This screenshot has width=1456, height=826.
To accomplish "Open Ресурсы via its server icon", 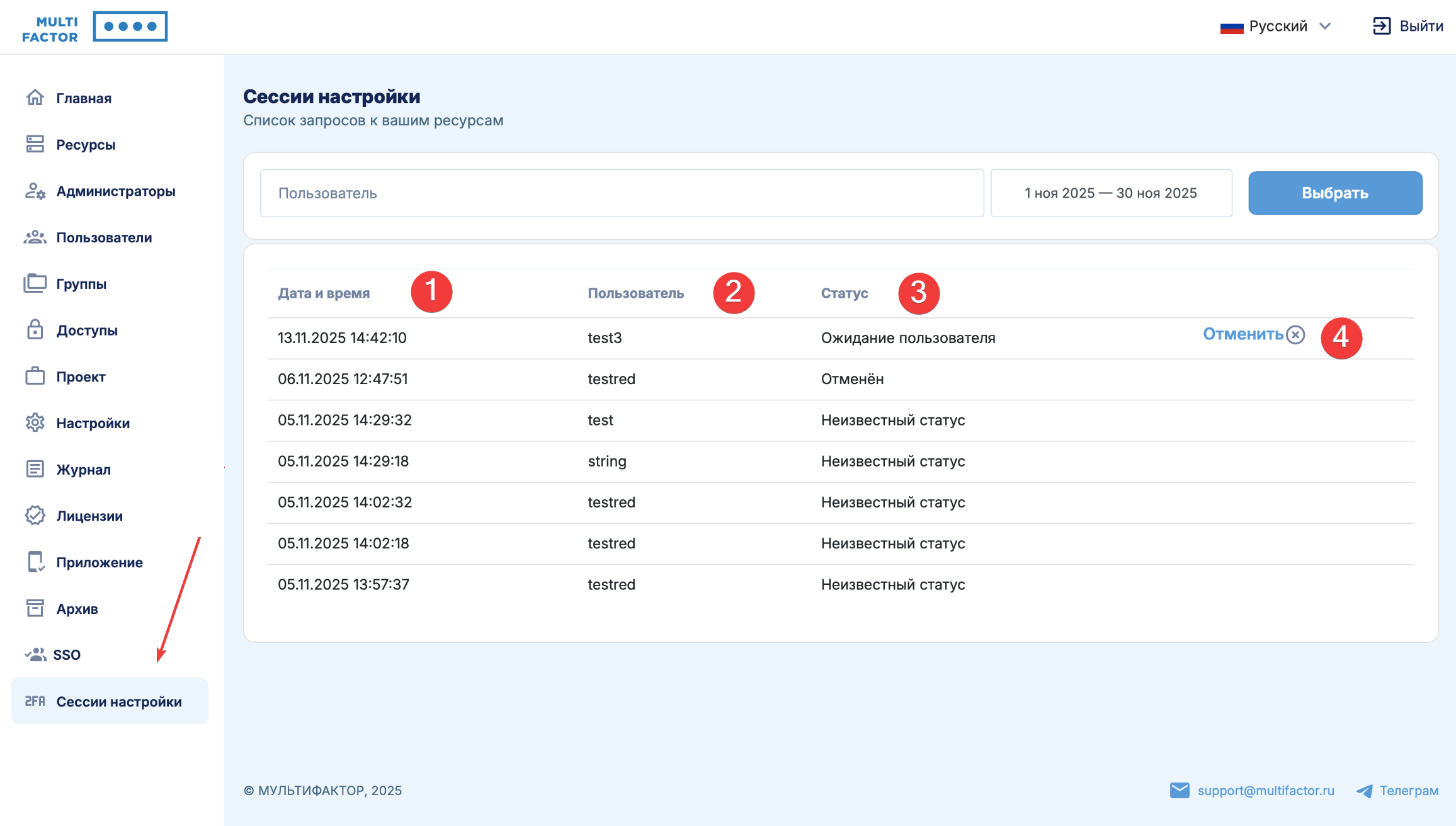I will 35,144.
